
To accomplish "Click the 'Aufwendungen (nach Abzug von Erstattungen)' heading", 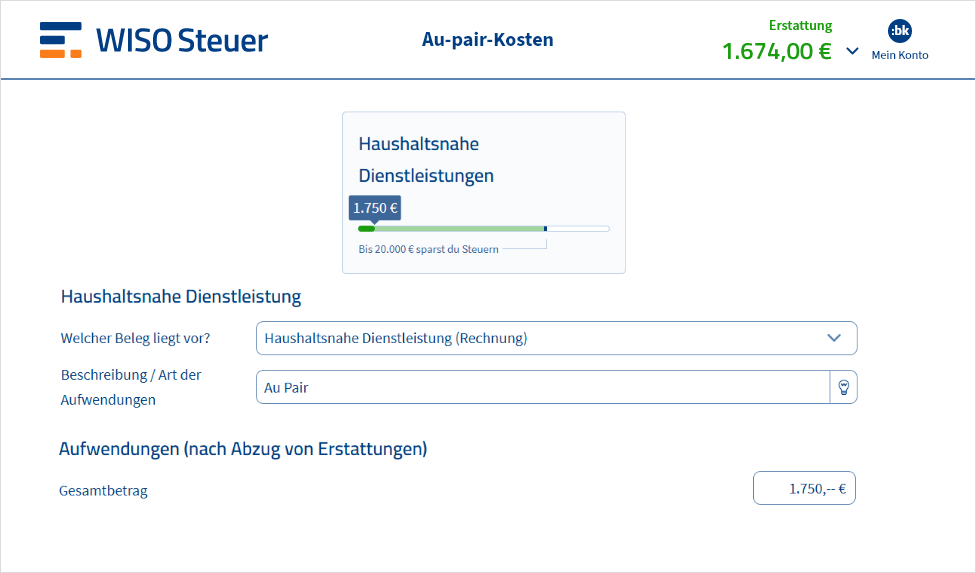I will 243,449.
